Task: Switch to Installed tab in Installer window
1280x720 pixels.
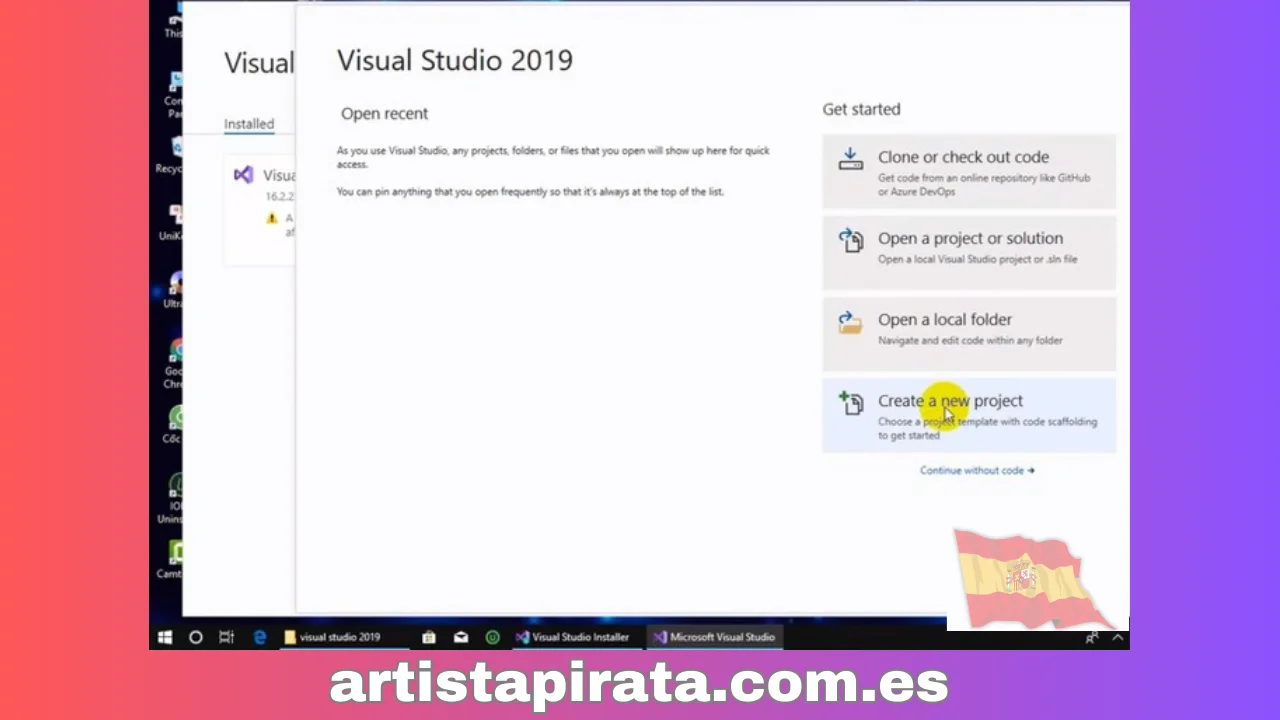Action: click(x=249, y=124)
